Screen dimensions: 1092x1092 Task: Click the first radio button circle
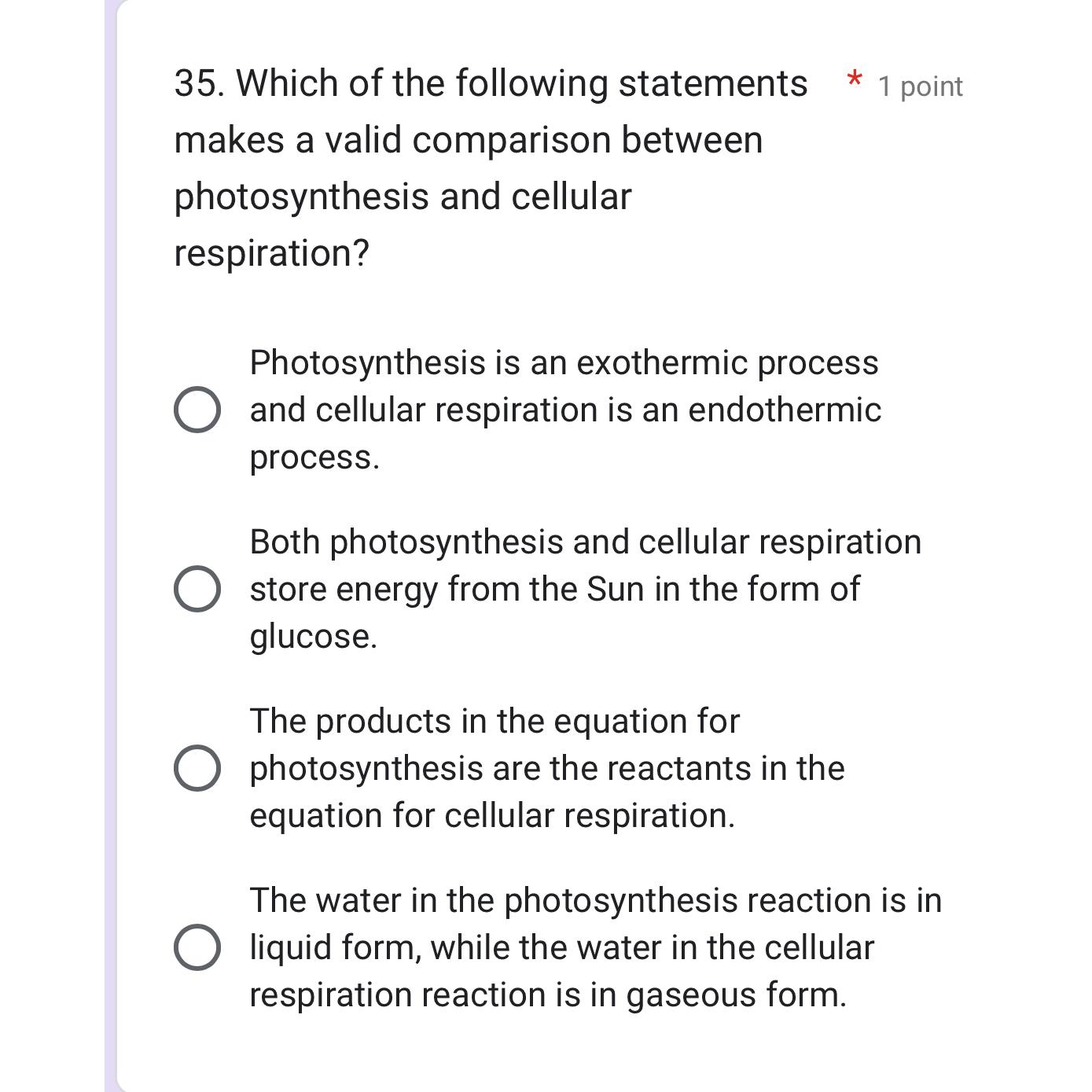pyautogui.click(x=199, y=409)
